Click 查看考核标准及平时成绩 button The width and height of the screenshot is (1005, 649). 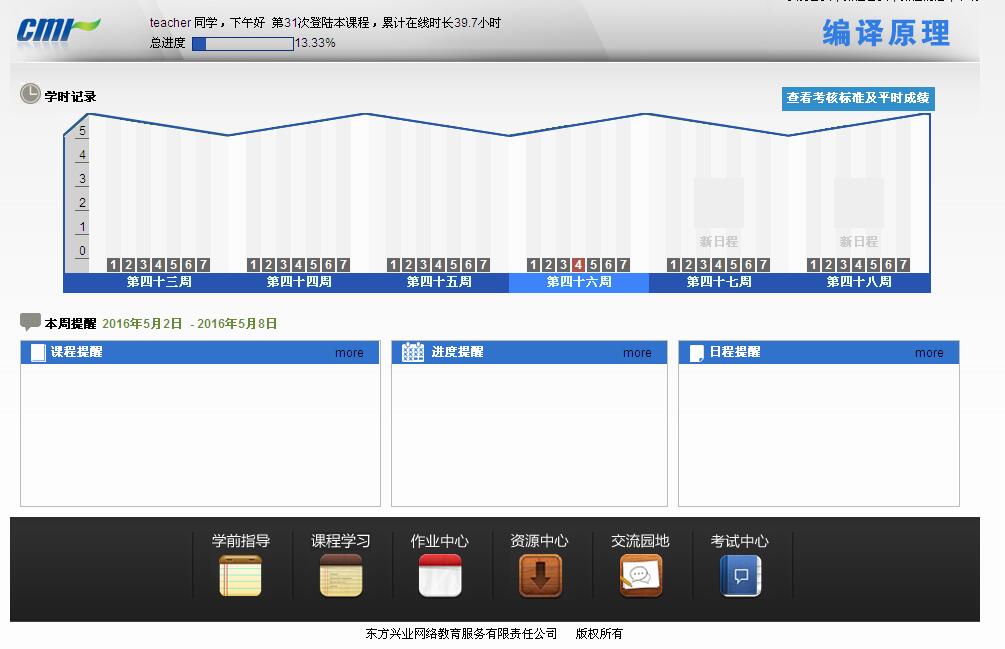coord(858,98)
